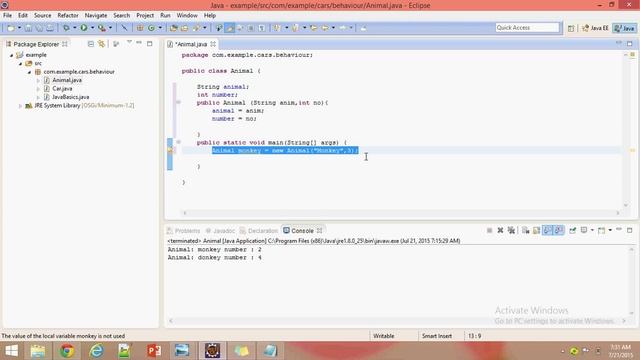Toggle Show Console on Standard Out
Viewport: 640px width, 360px height.
pos(547,231)
